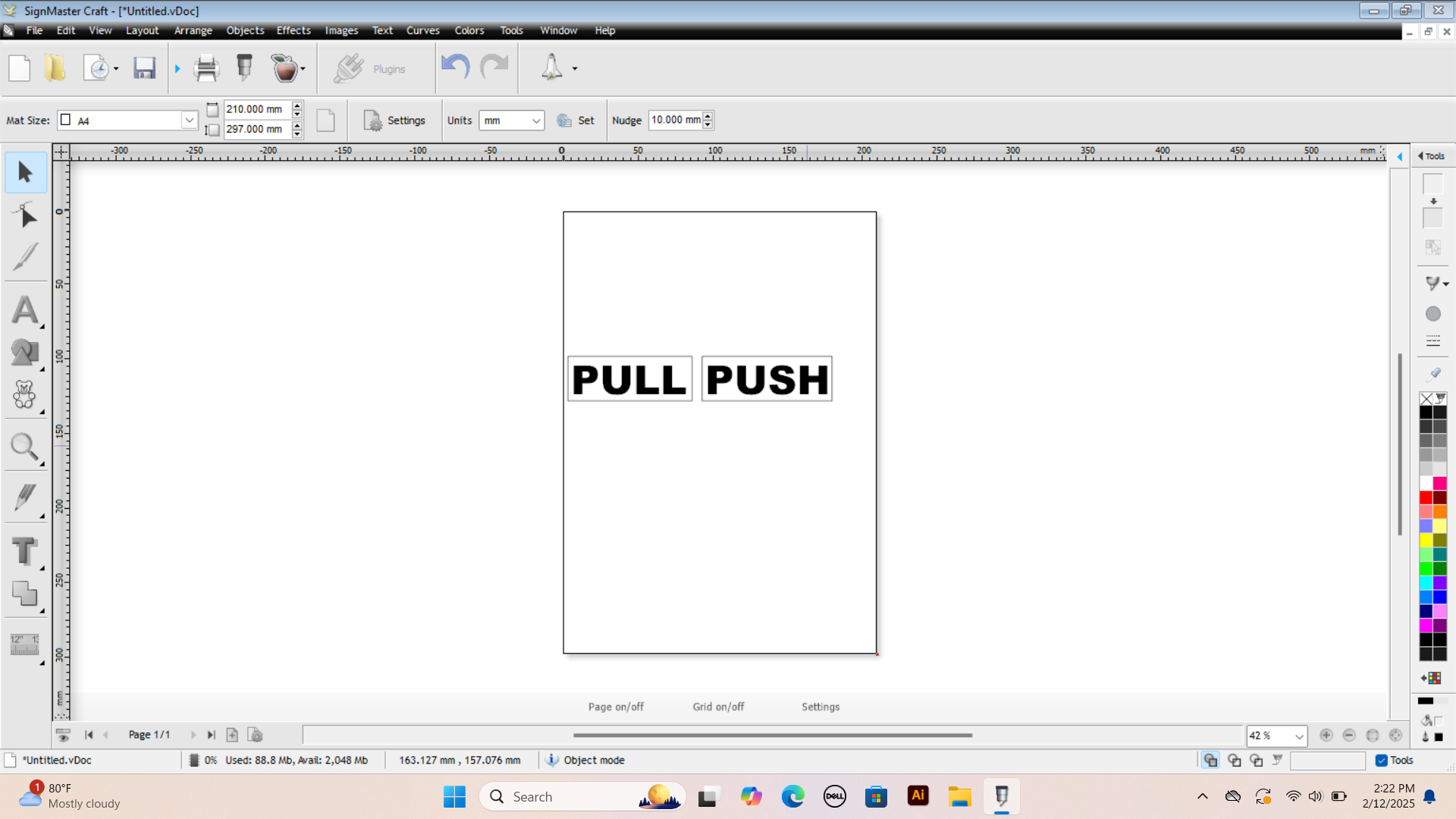Open the overlapping squares layer tool
Image resolution: width=1456 pixels, height=819 pixels.
point(25,594)
